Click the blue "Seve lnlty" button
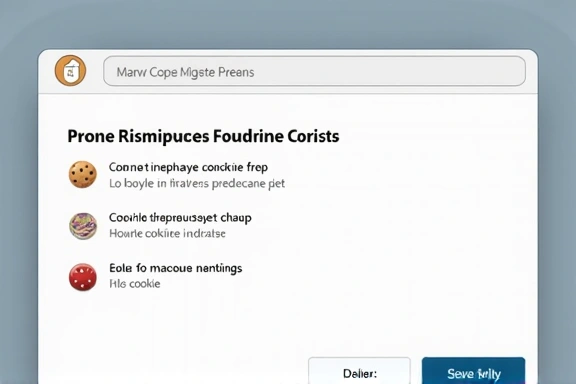Screen dimensions: 576x384 (x=474, y=372)
